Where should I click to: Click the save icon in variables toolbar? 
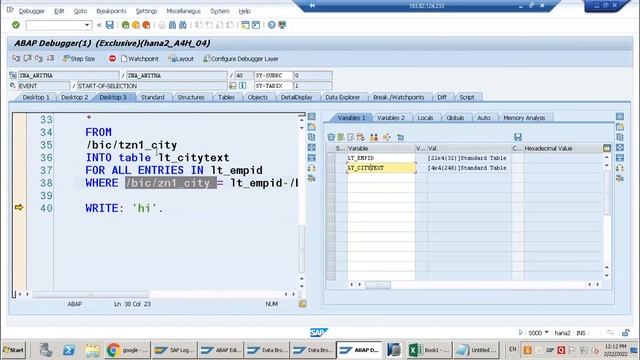518,137
